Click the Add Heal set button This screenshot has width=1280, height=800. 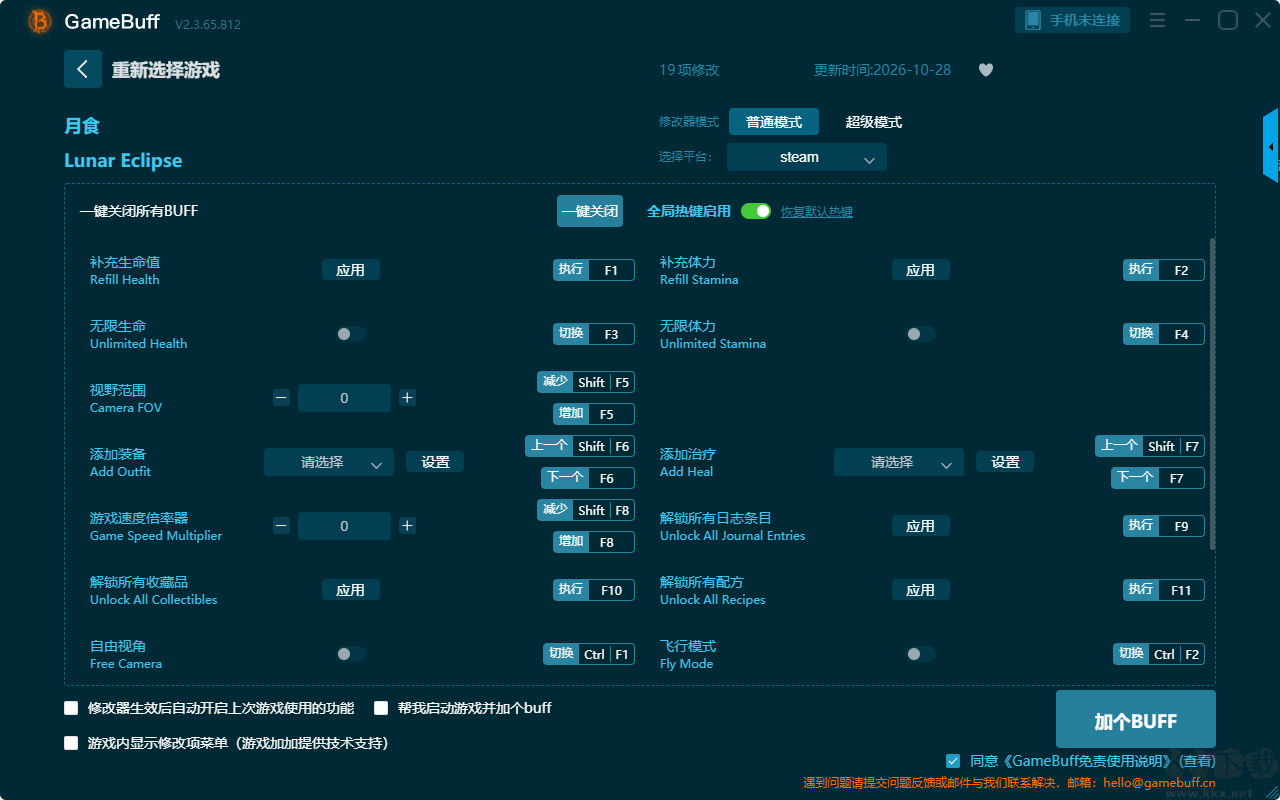tap(1005, 462)
